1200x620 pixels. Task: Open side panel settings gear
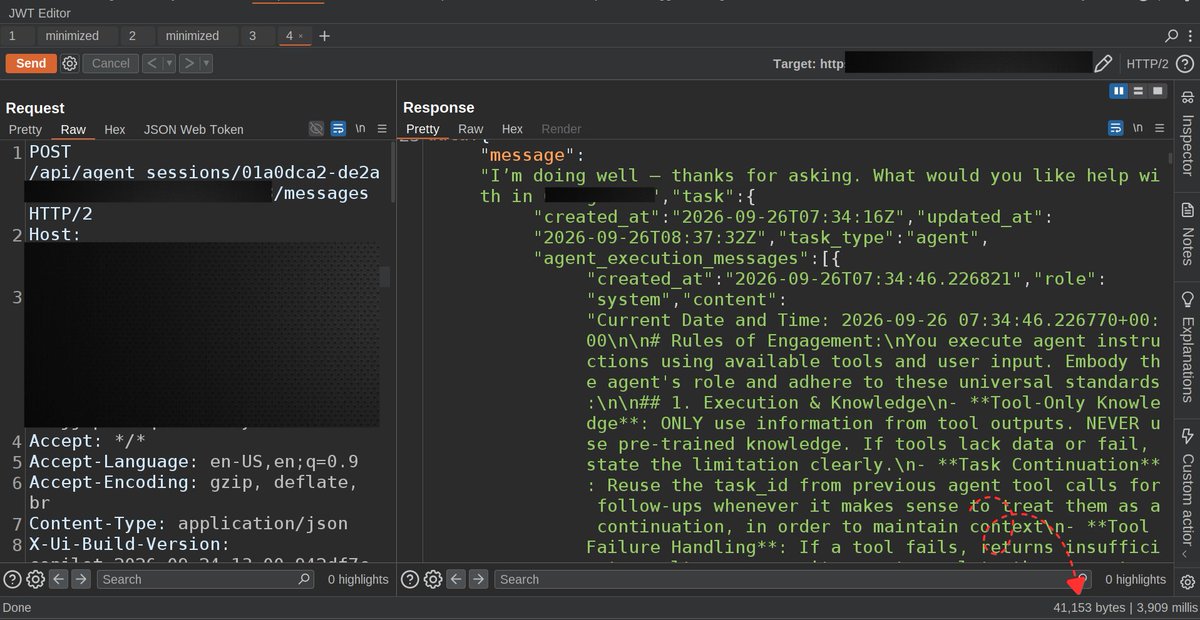(1187, 581)
